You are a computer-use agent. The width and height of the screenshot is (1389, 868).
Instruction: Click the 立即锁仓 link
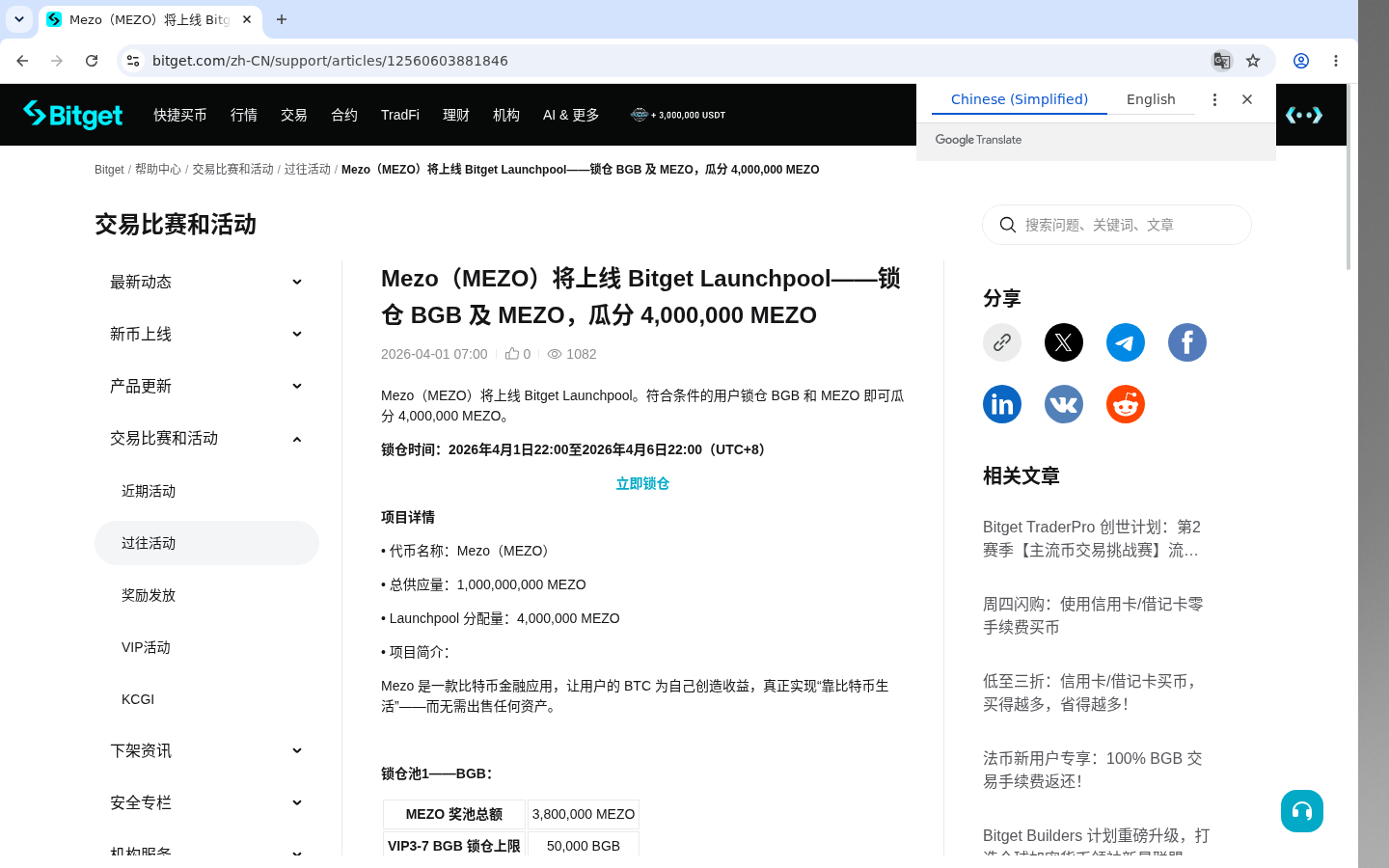(642, 483)
